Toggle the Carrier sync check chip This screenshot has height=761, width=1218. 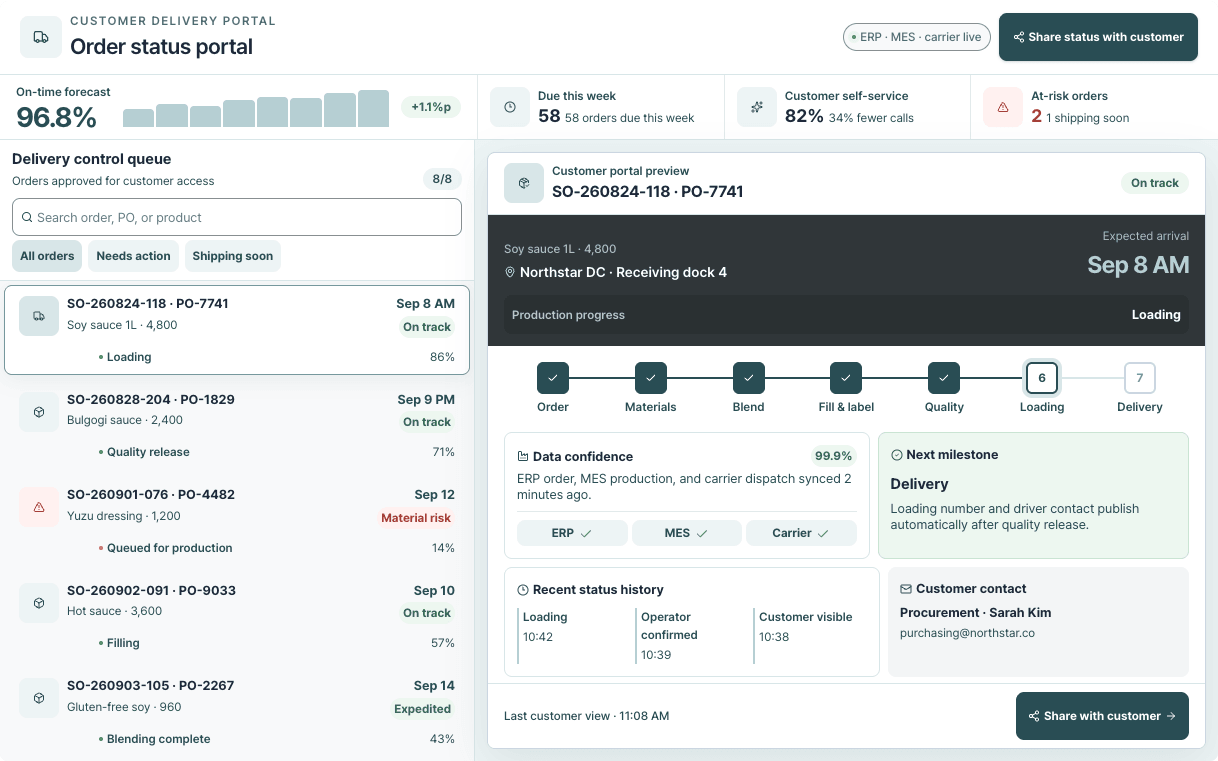[x=801, y=533]
